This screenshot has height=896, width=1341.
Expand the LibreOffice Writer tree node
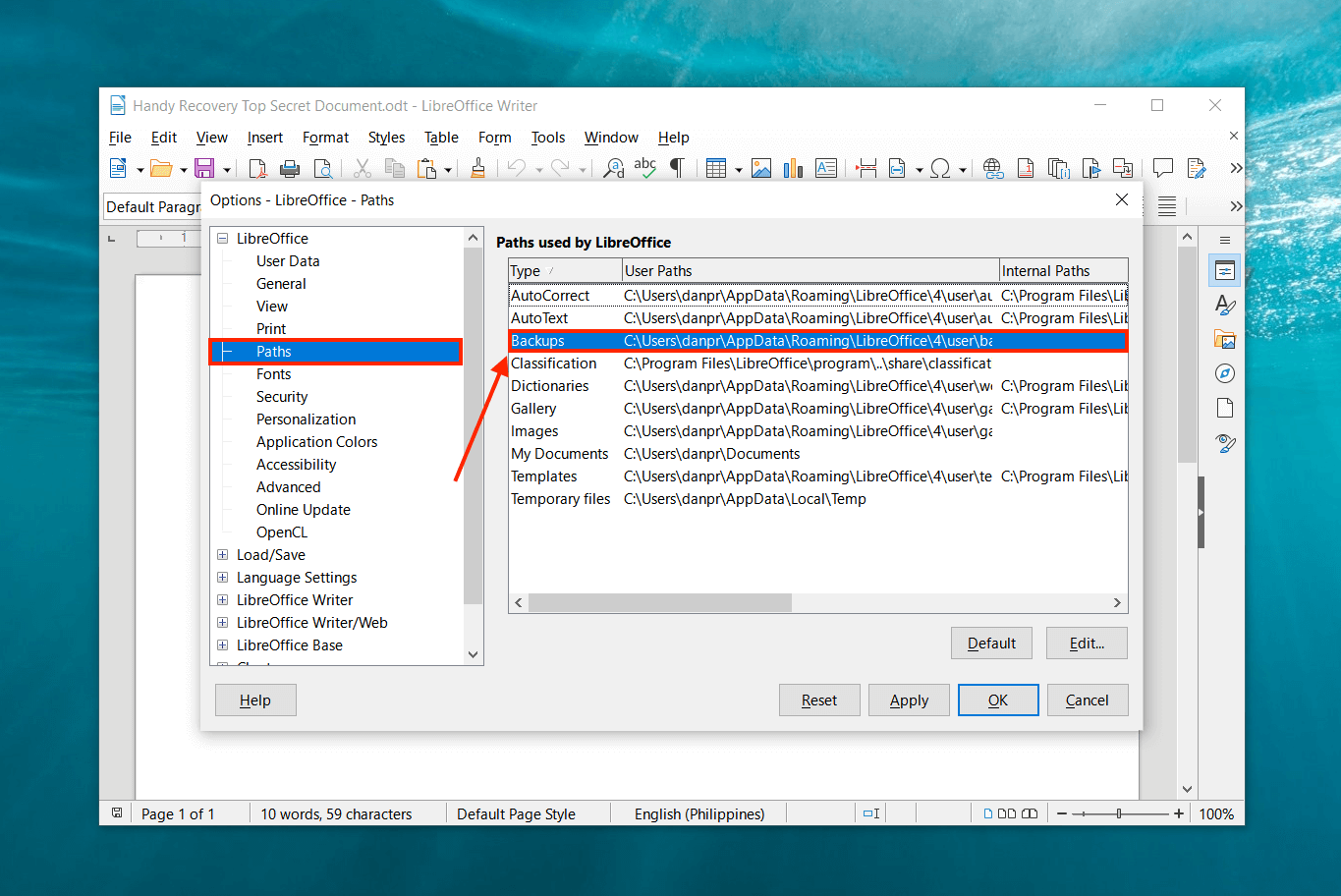click(x=223, y=600)
